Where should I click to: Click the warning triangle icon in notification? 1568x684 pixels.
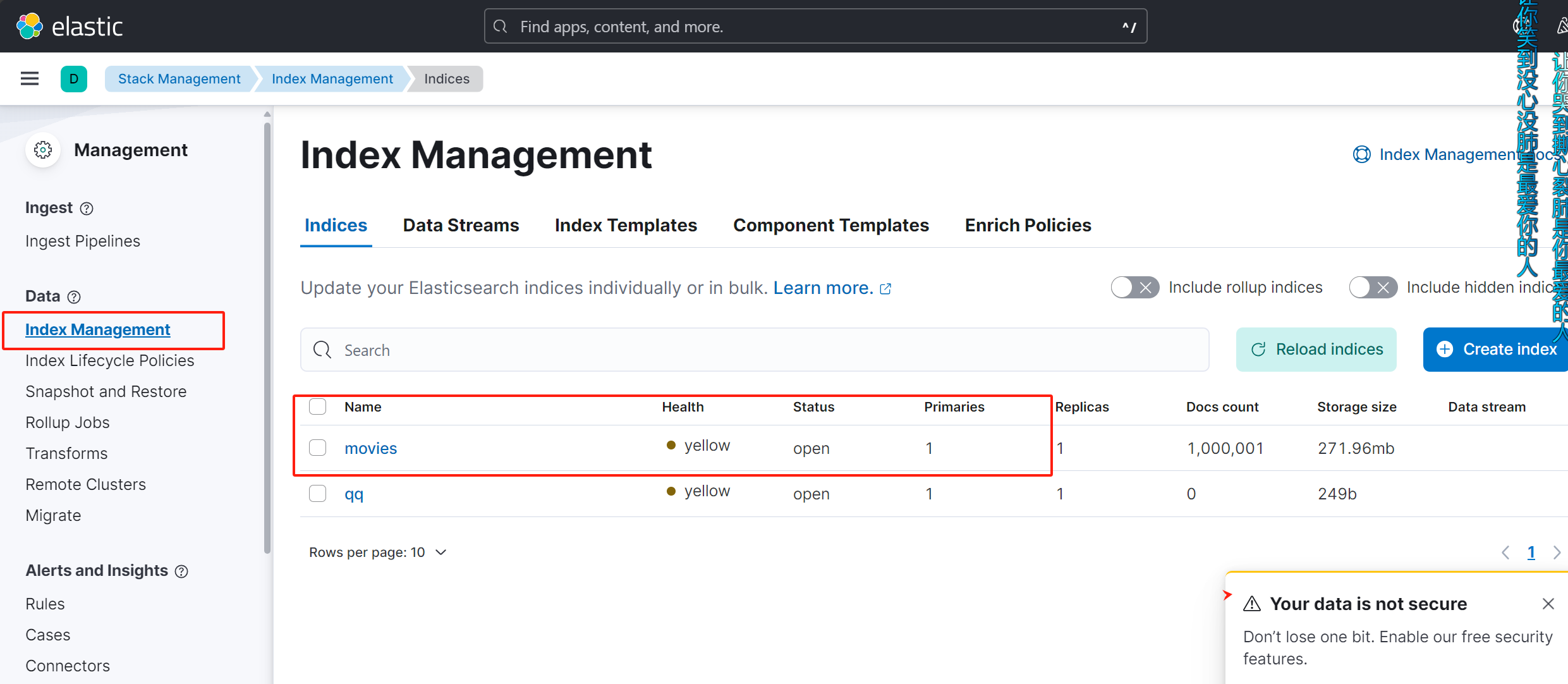tap(1252, 604)
